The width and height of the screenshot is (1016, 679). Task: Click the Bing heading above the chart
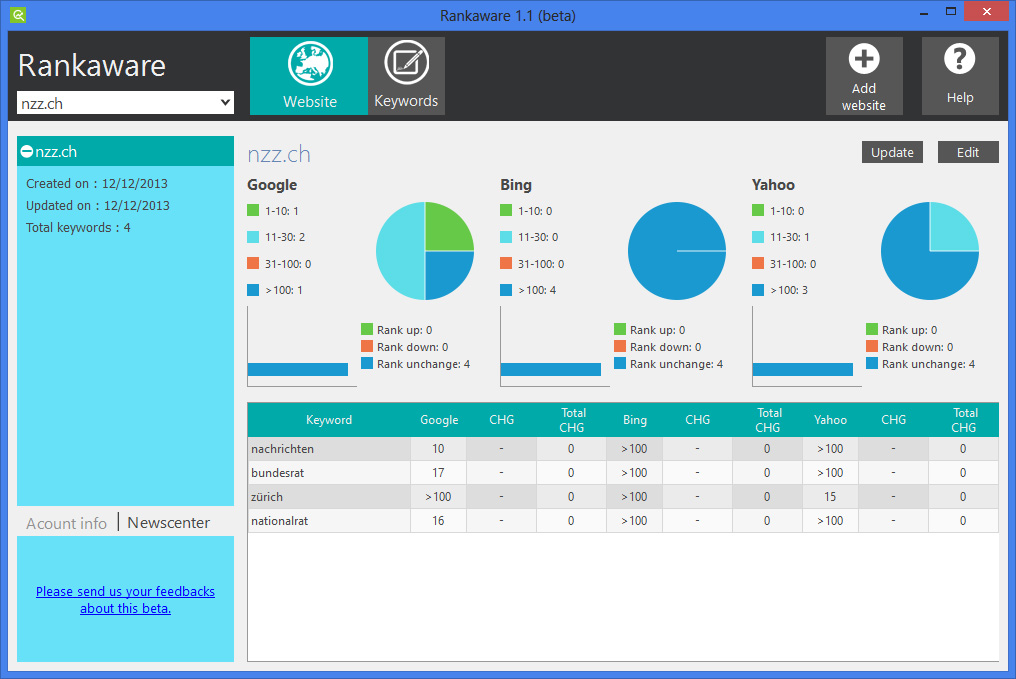pyautogui.click(x=516, y=185)
